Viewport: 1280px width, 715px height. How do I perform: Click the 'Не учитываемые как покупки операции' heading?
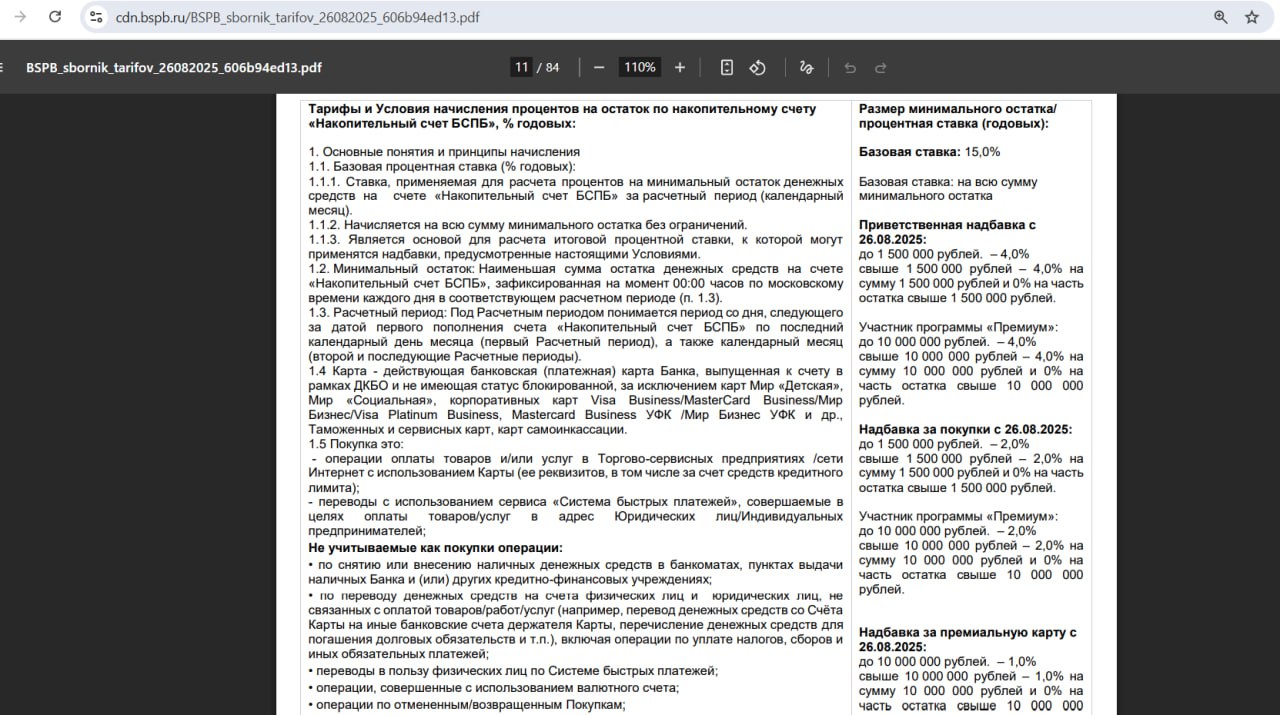pos(435,548)
